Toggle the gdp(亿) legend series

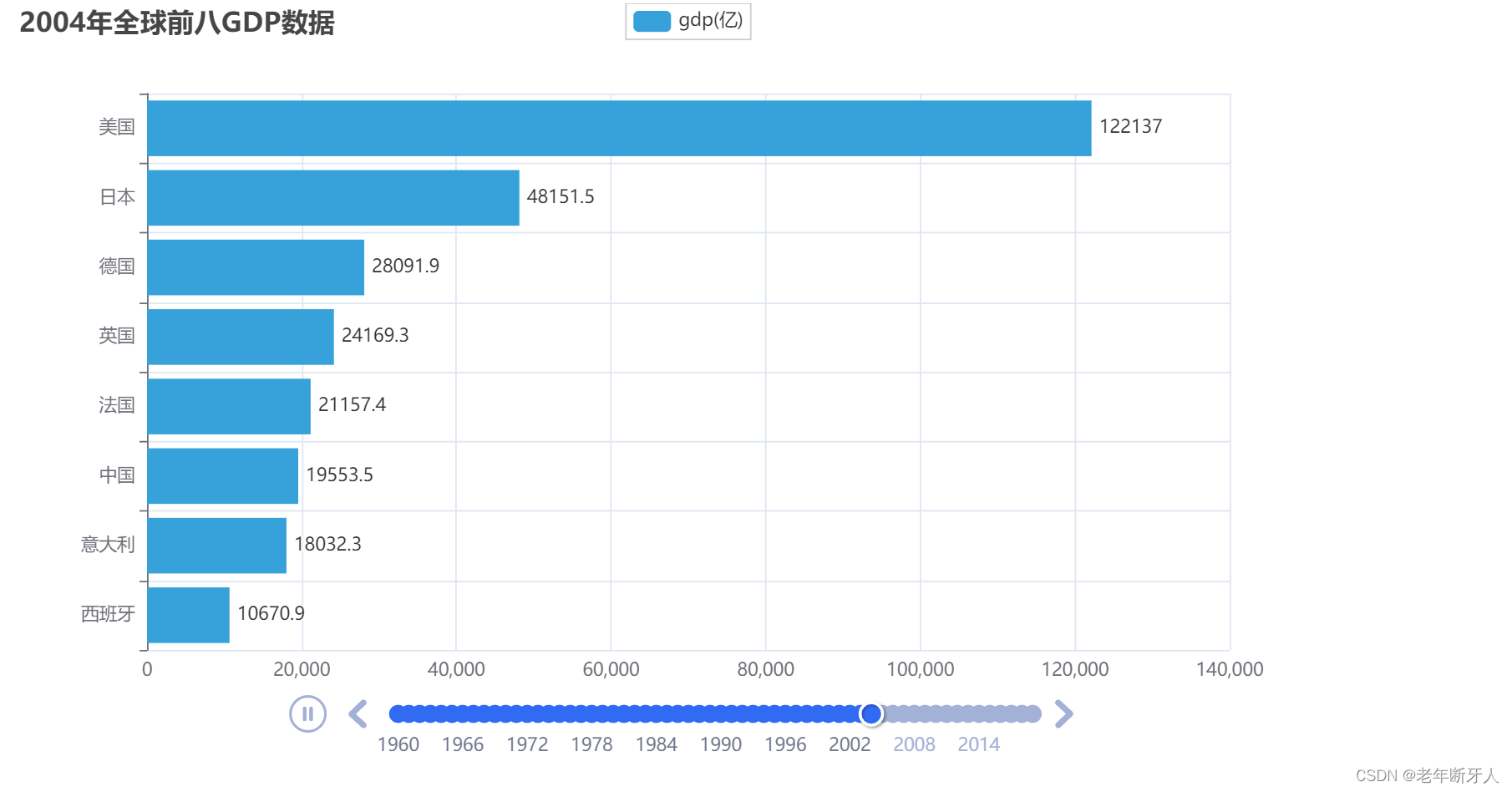[688, 21]
